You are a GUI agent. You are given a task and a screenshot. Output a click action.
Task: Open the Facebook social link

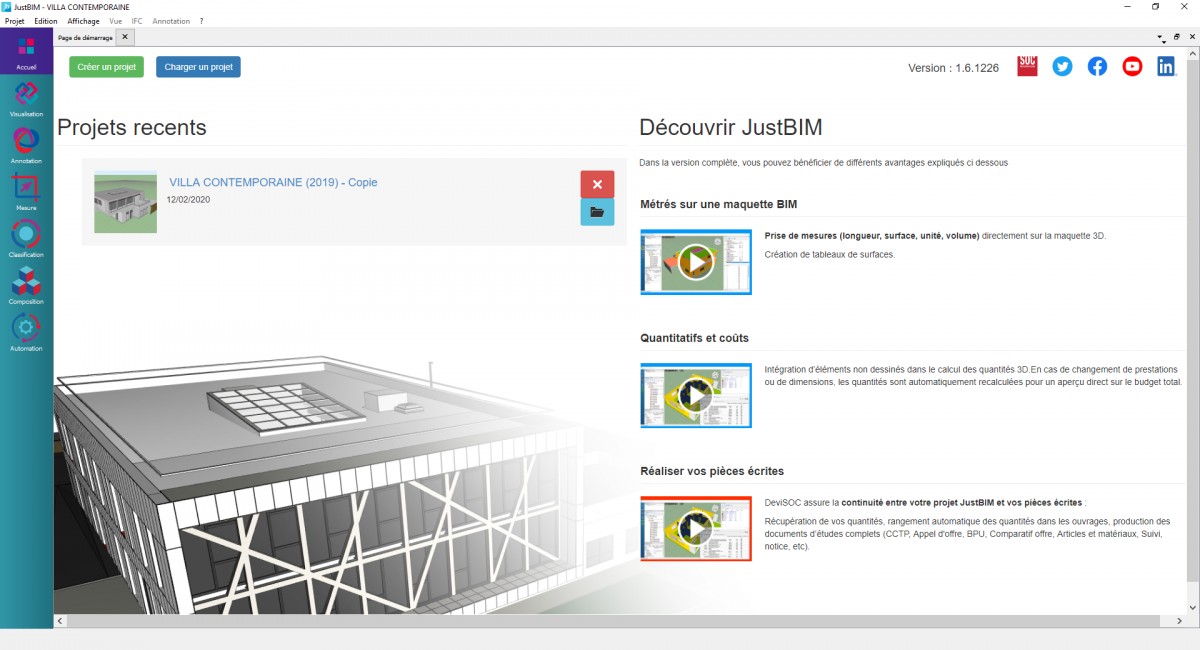click(x=1097, y=66)
